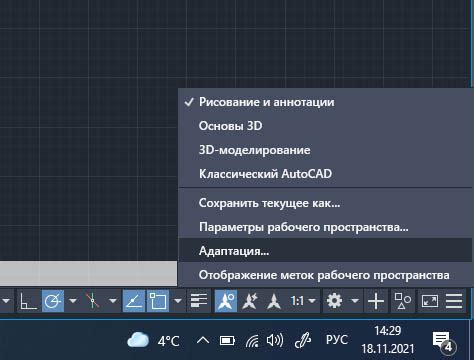The width and height of the screenshot is (474, 360).
Task: Open clock showing 14:29 18.11.2021
Action: coord(387,340)
